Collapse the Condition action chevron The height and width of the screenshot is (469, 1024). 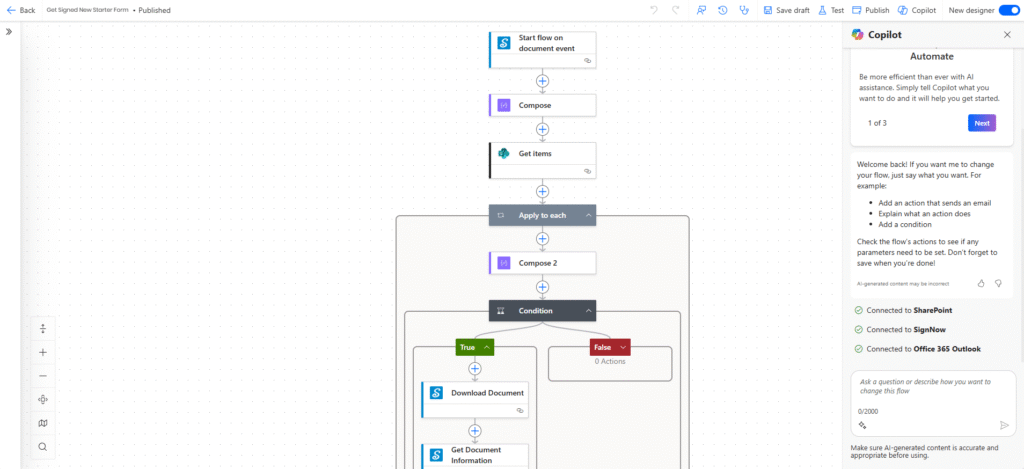pos(589,311)
